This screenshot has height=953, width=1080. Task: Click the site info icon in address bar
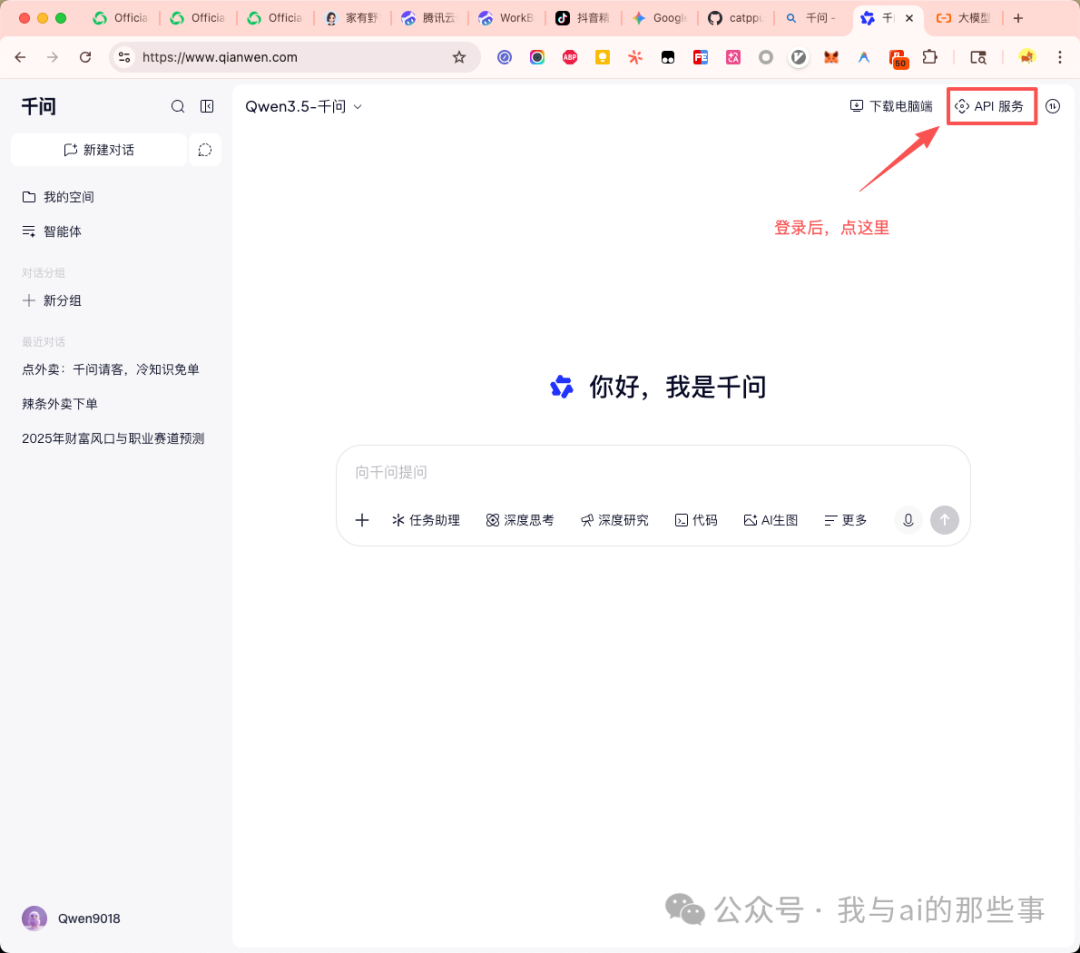click(x=124, y=57)
